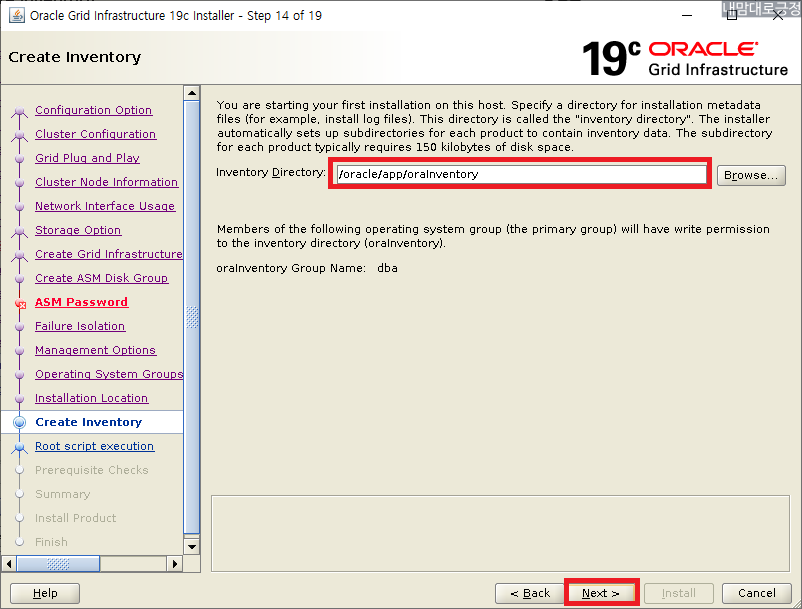Viewport: 802px width, 609px height.
Task: Go to Root script execution step
Action: (x=95, y=446)
